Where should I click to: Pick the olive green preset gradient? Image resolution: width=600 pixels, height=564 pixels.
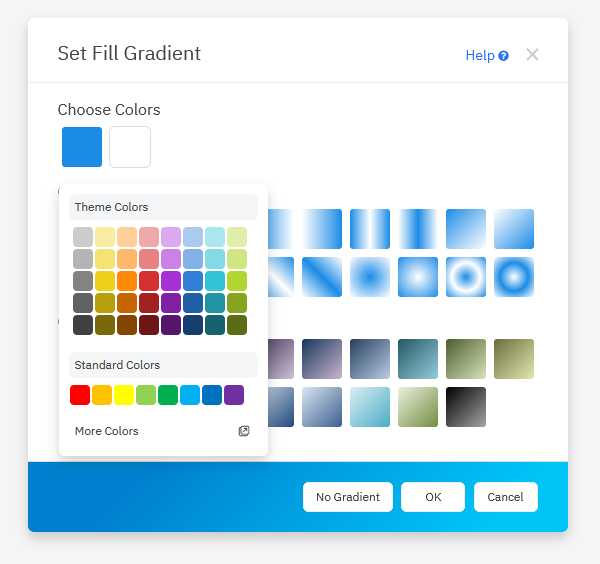coord(466,359)
